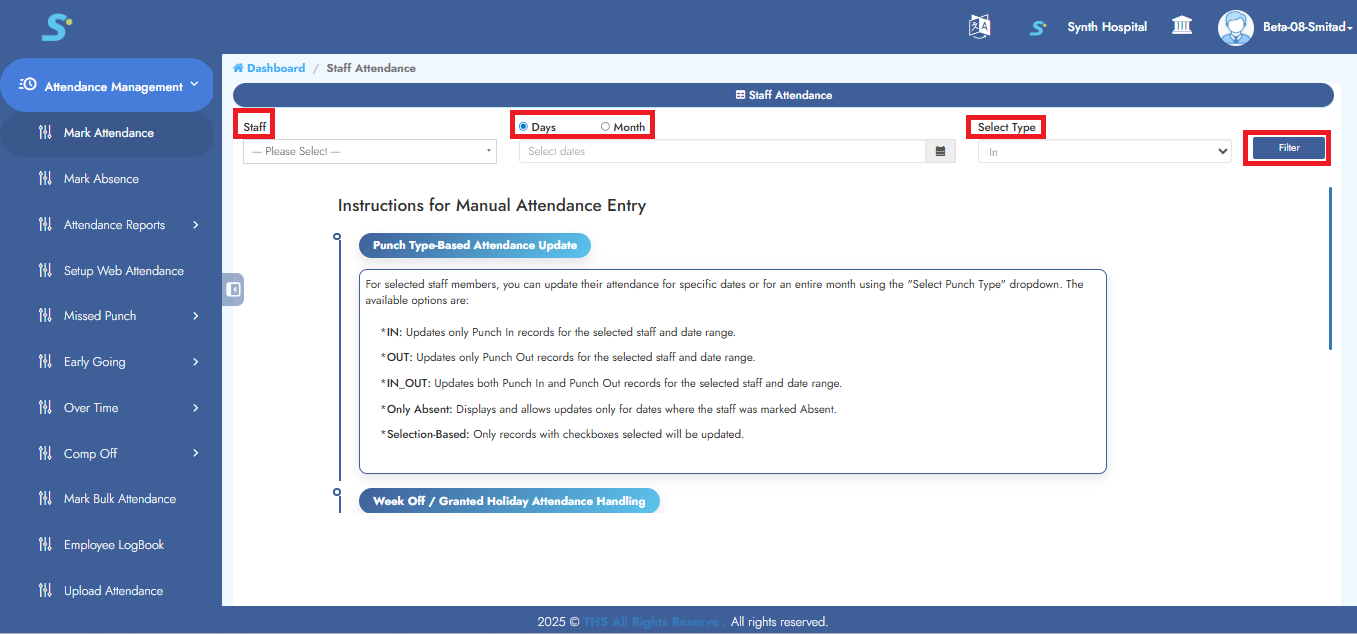Image resolution: width=1357 pixels, height=634 pixels.
Task: Go to Dashboard via breadcrumb link
Action: [276, 68]
